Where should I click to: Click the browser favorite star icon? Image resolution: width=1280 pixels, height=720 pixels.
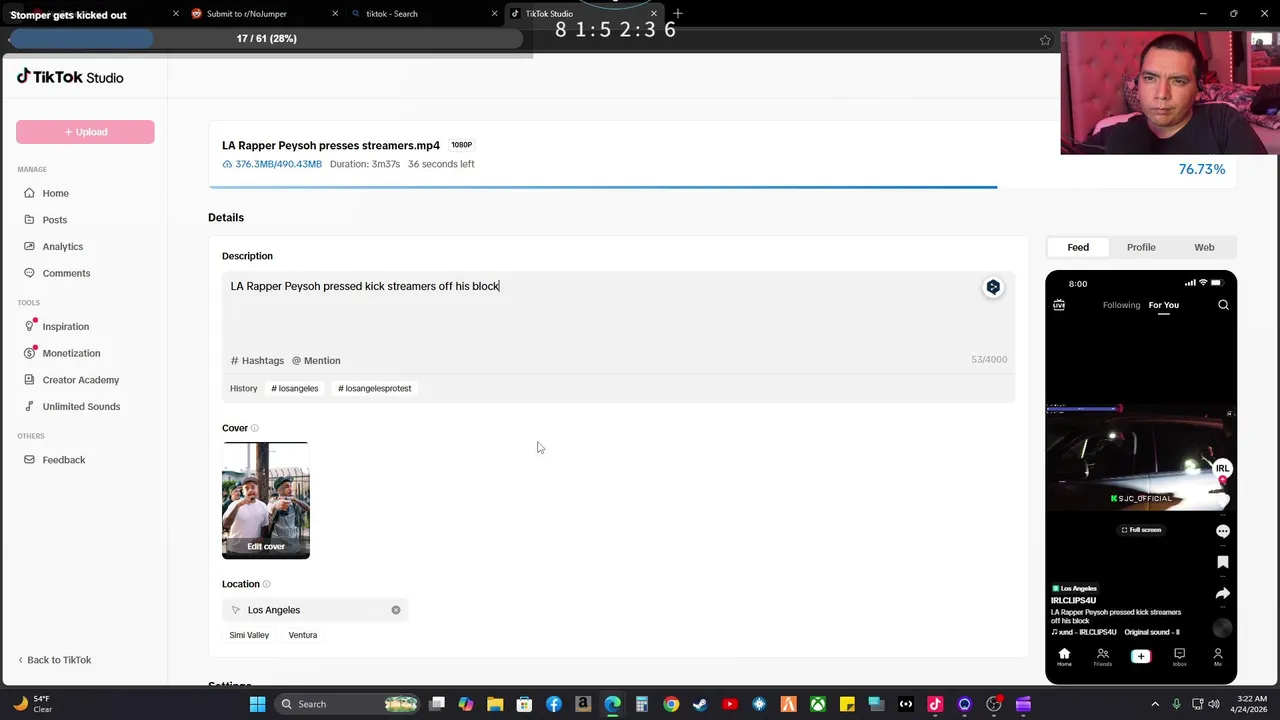point(1045,40)
